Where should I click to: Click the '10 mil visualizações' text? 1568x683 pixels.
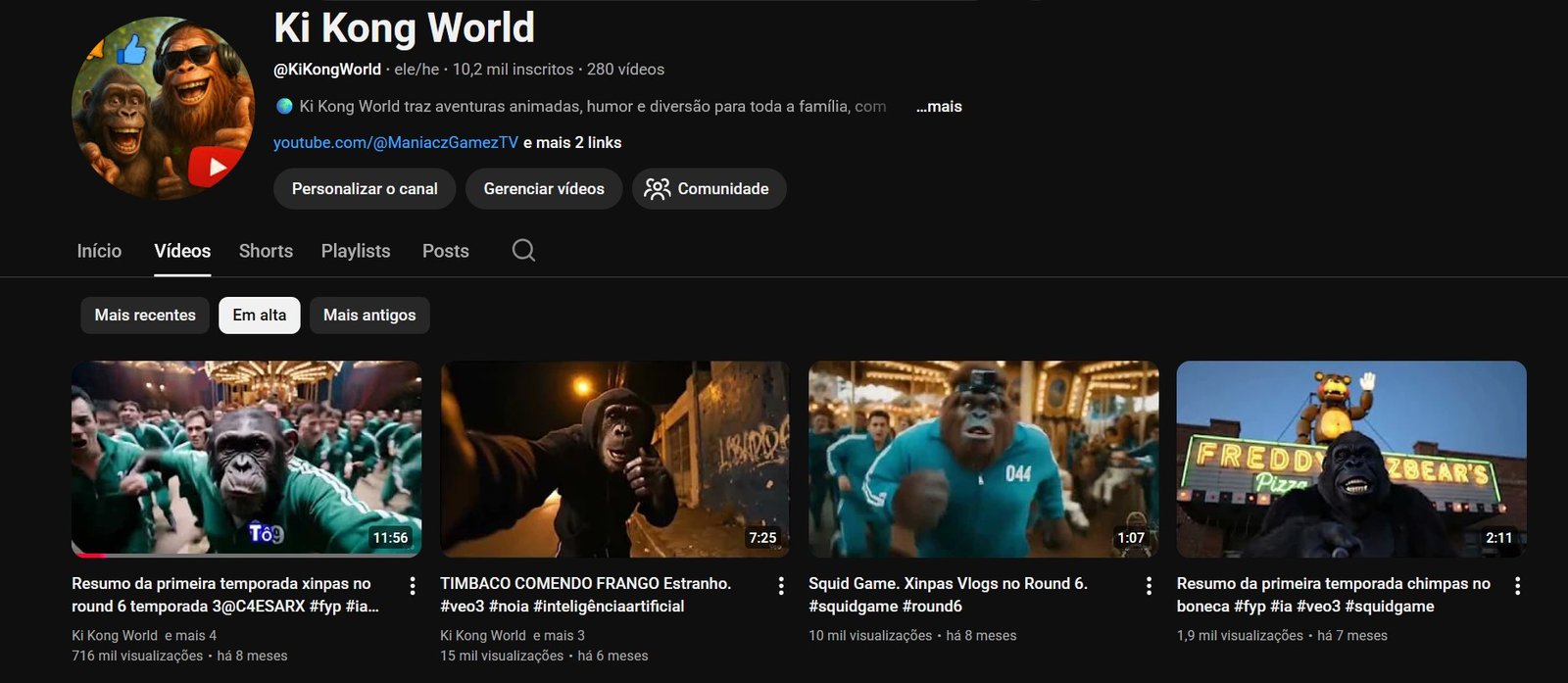tap(870, 636)
